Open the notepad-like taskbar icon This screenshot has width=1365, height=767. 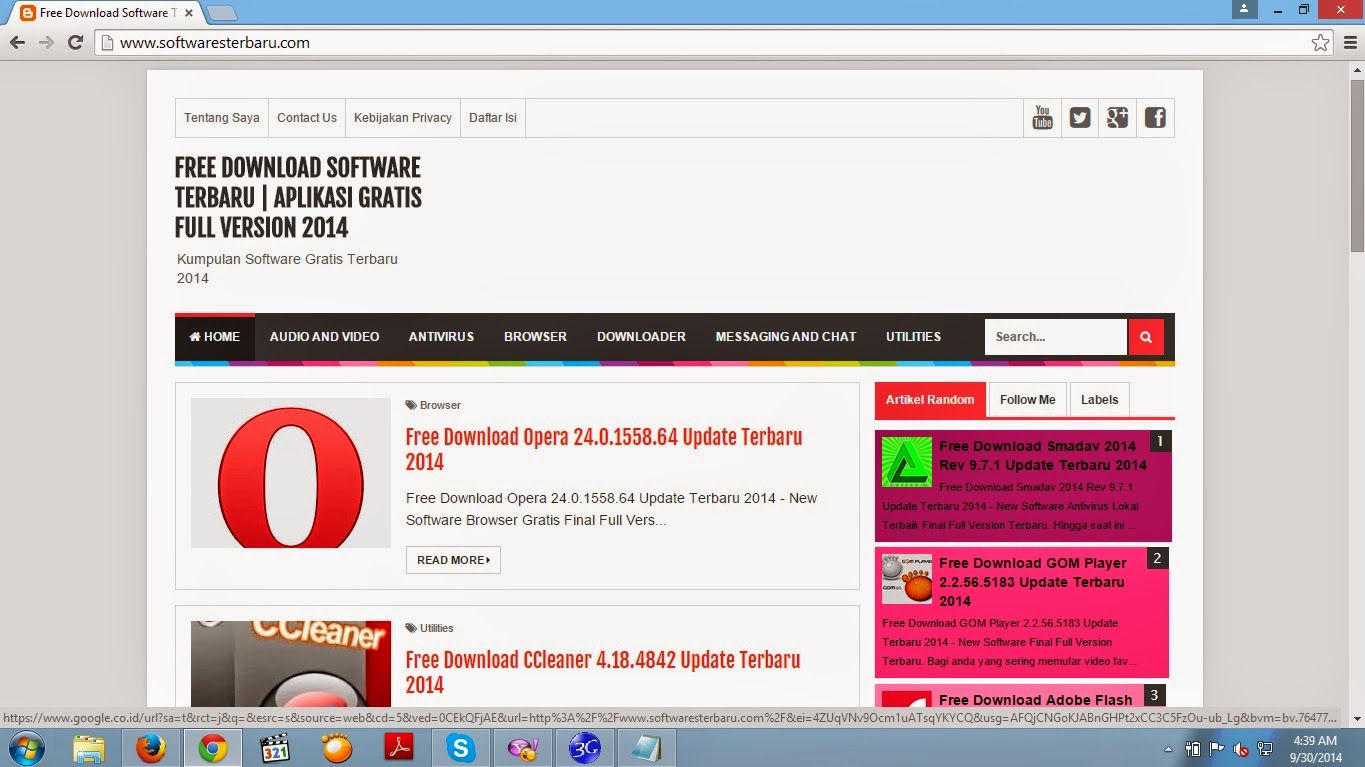(x=646, y=748)
